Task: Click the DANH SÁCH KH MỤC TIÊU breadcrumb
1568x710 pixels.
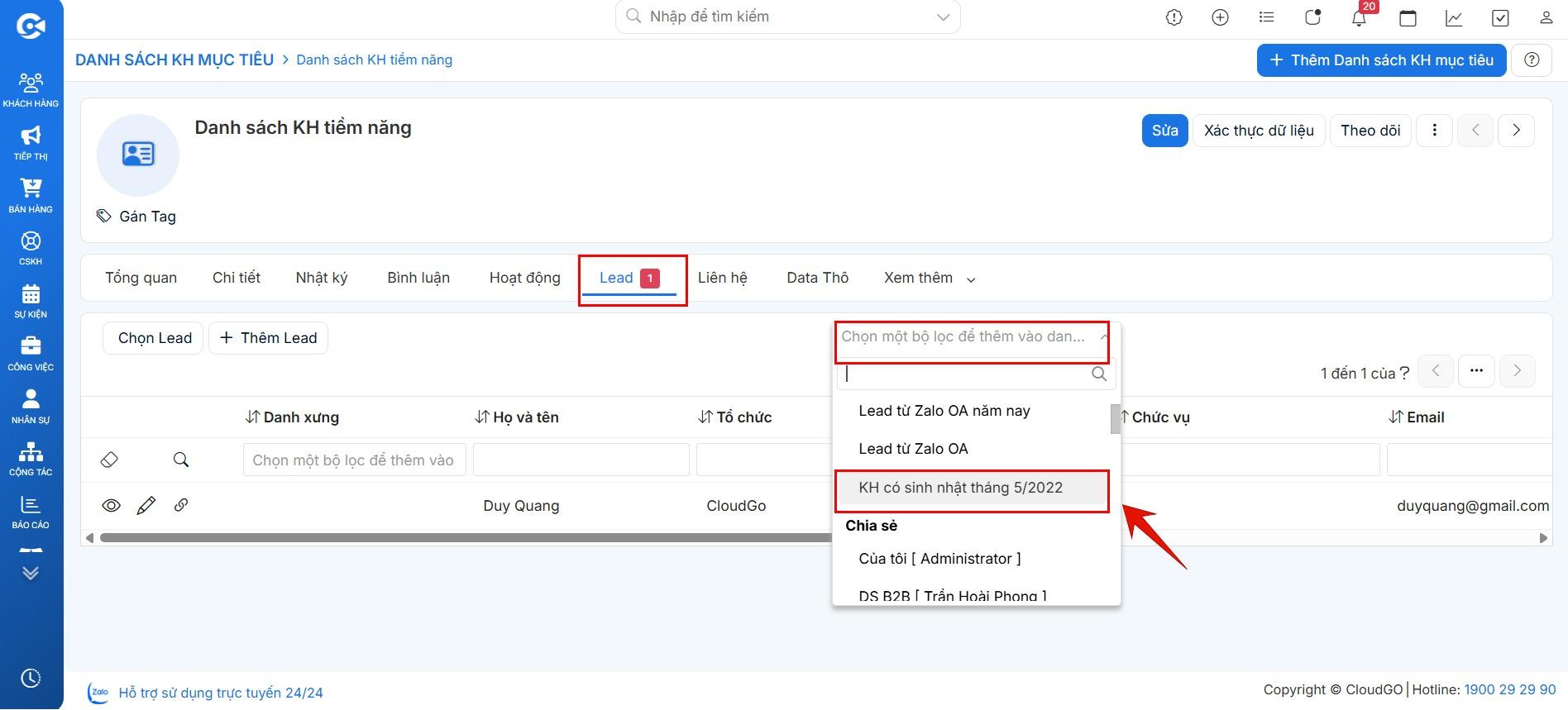Action: click(x=174, y=60)
